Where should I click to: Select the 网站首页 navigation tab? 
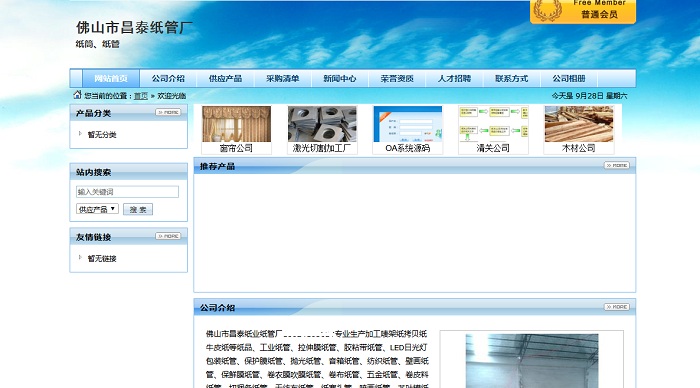click(111, 79)
